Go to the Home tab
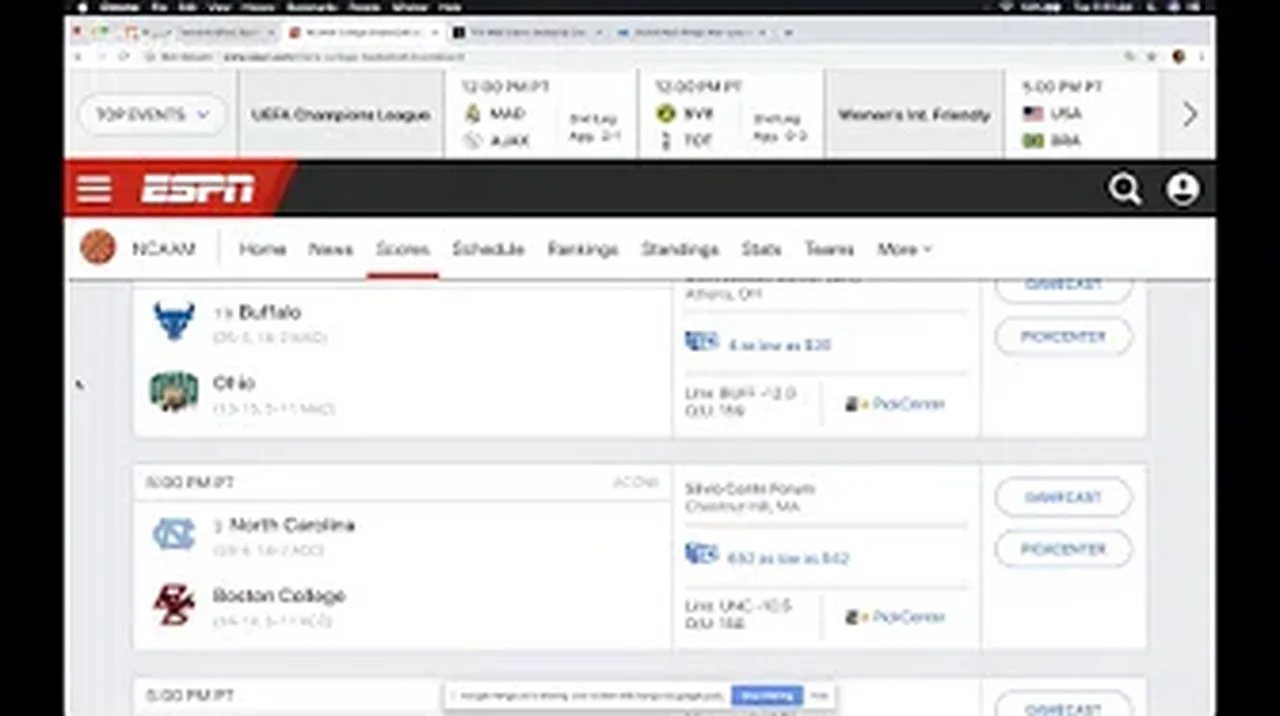Image resolution: width=1280 pixels, height=716 pixels. [262, 249]
